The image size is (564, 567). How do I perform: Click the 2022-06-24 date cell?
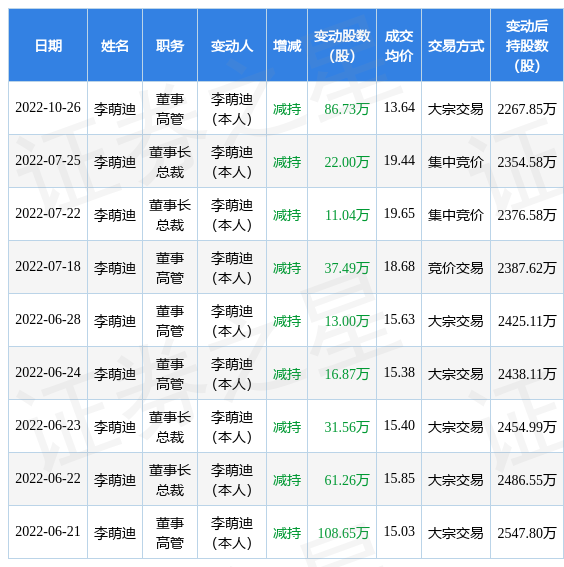(x=48, y=372)
